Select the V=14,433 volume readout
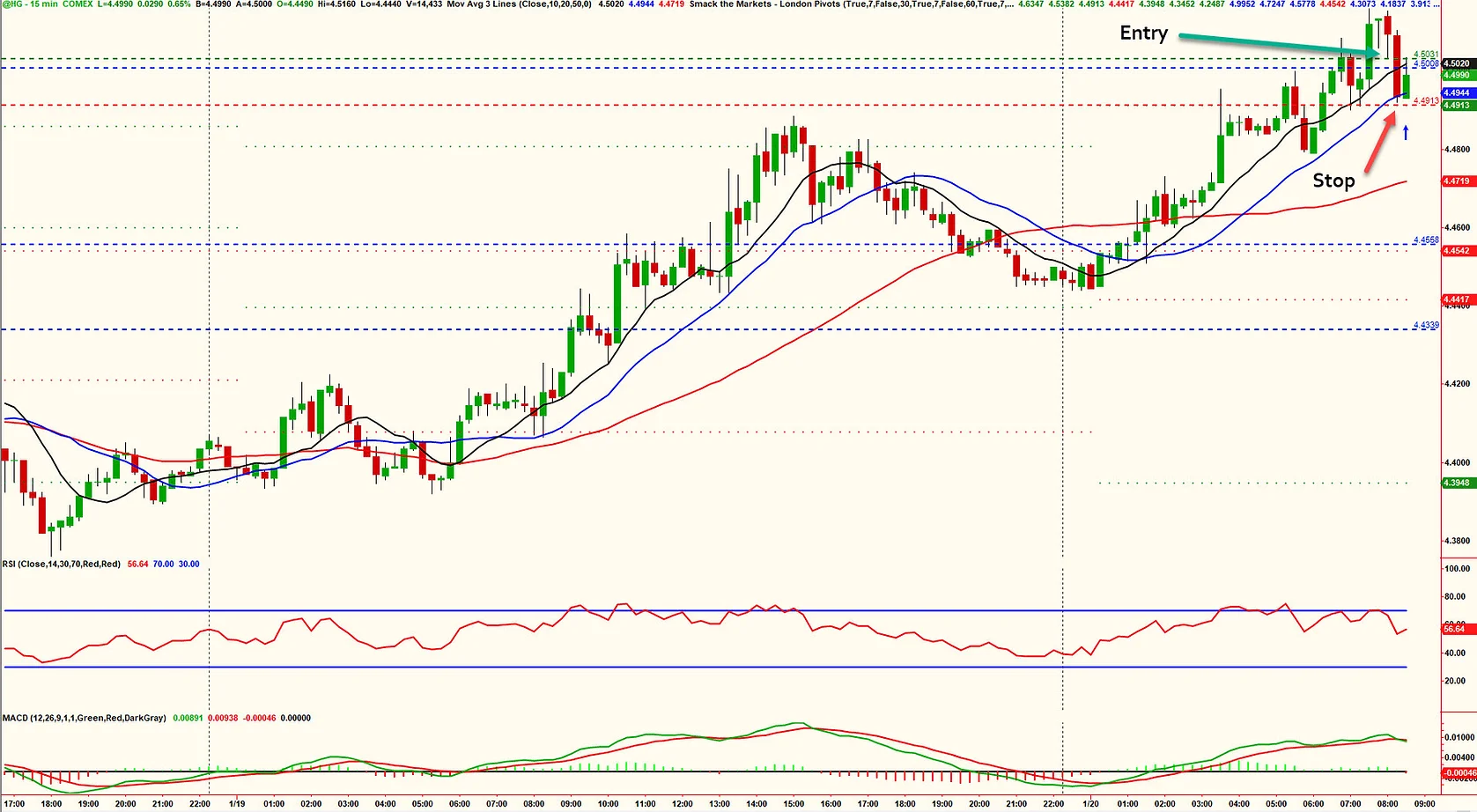Viewport: 1477px width, 812px height. pos(424,4)
